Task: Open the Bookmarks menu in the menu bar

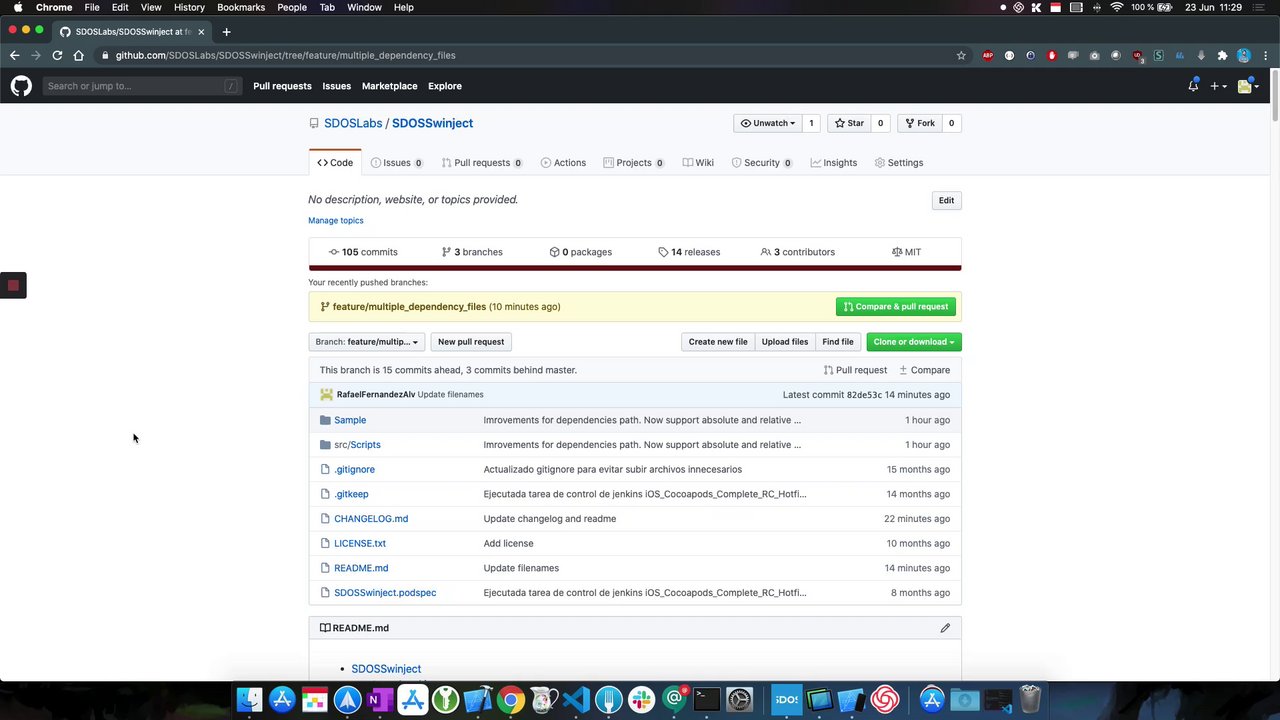Action: pos(241,7)
